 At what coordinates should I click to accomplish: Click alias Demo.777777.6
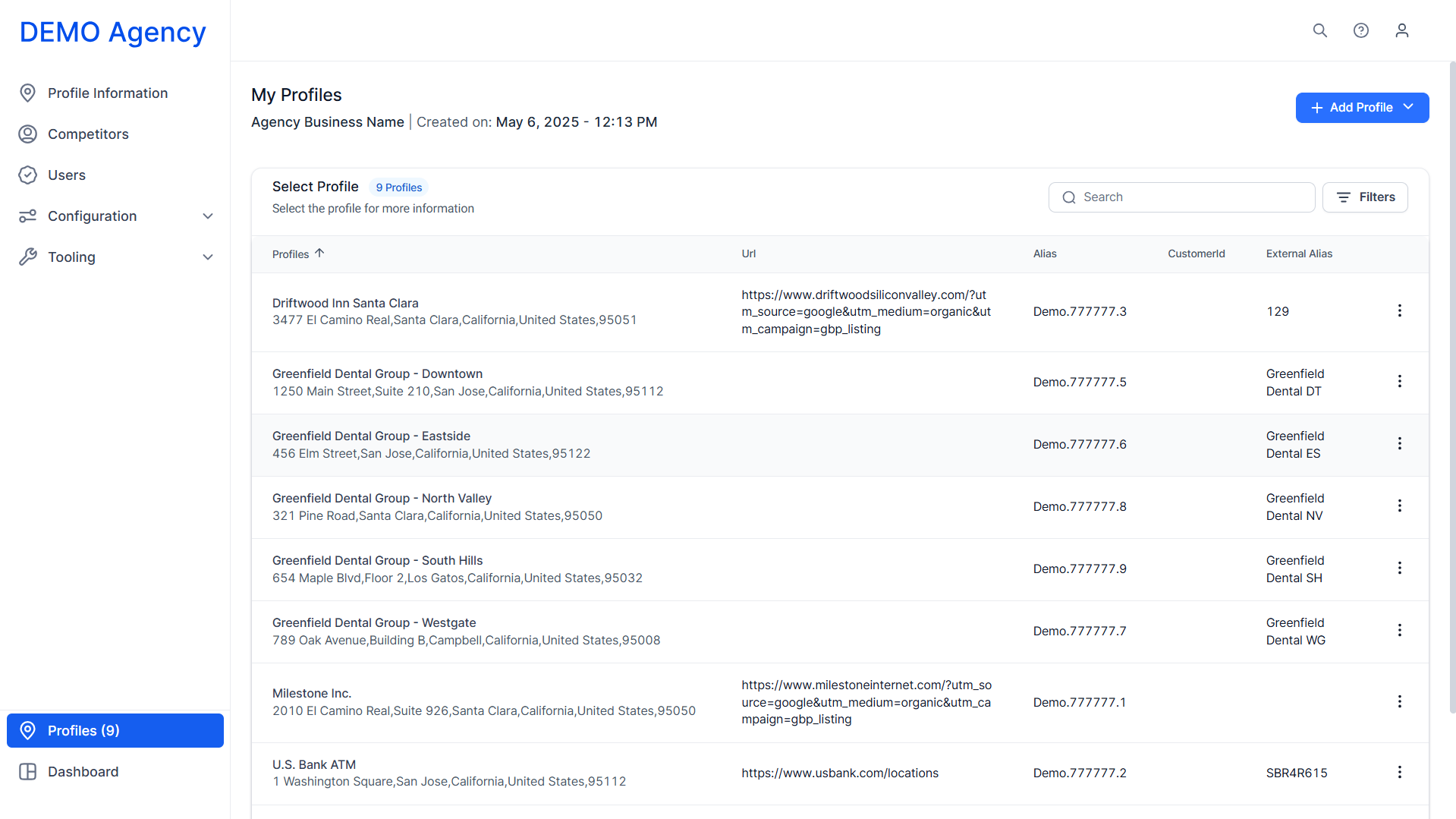[1080, 444]
